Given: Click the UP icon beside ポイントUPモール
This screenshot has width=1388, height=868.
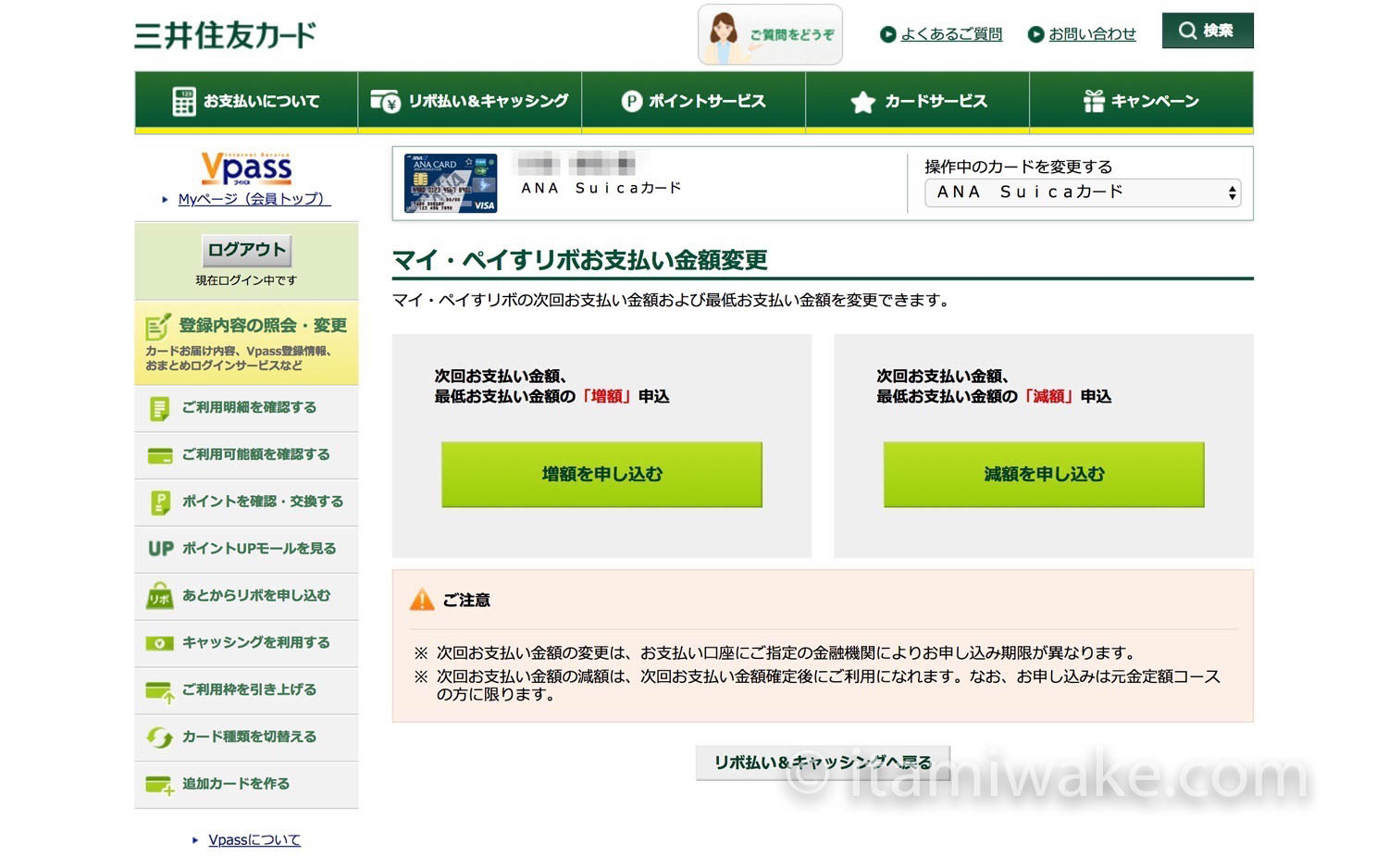Looking at the screenshot, I should 161,549.
